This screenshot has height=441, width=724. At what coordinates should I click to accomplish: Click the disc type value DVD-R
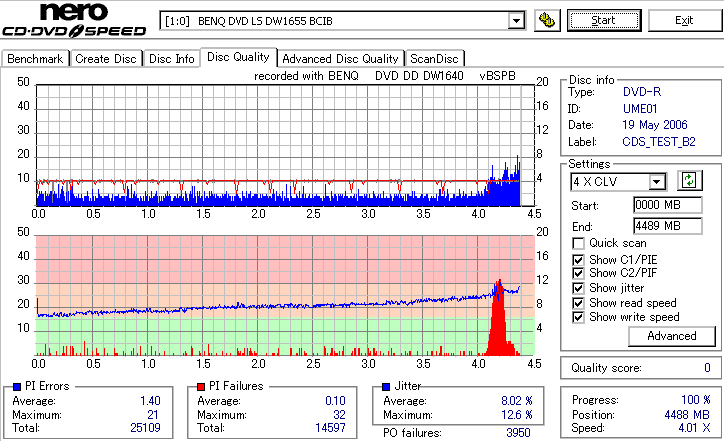642,92
